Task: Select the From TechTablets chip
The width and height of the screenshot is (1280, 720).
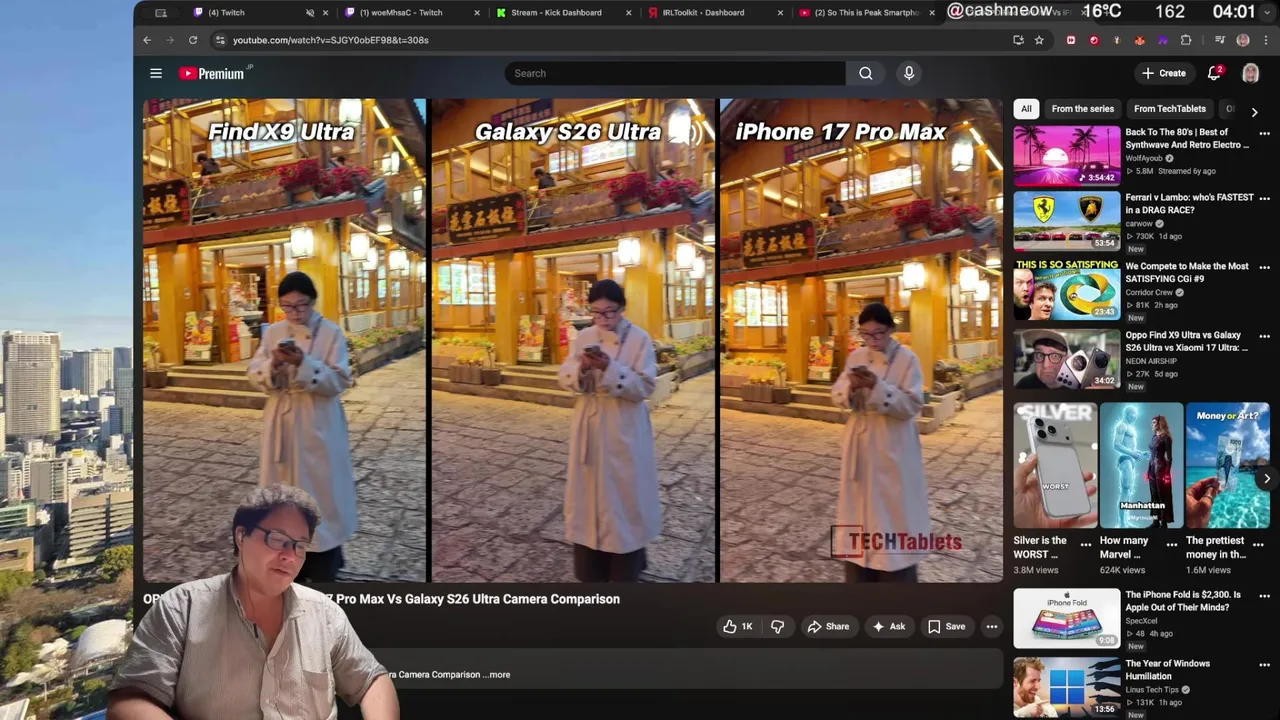Action: click(x=1169, y=109)
